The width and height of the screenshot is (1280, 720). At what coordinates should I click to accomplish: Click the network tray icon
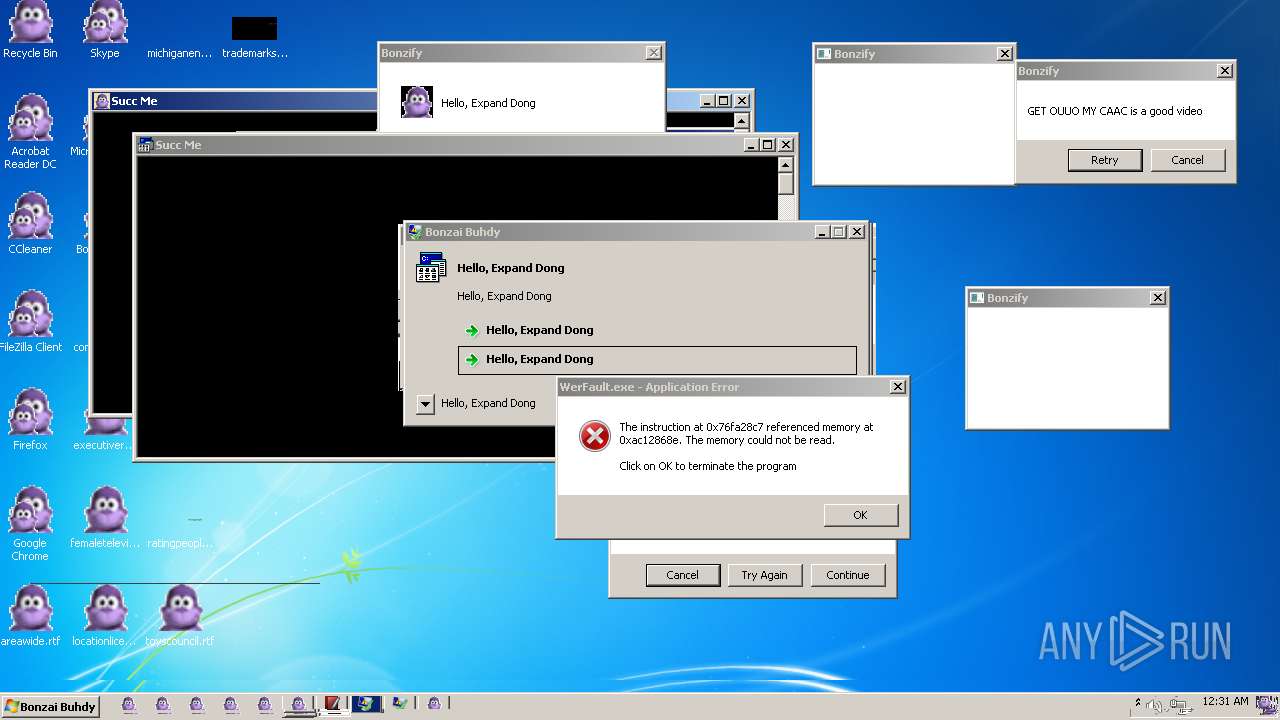[x=1180, y=706]
